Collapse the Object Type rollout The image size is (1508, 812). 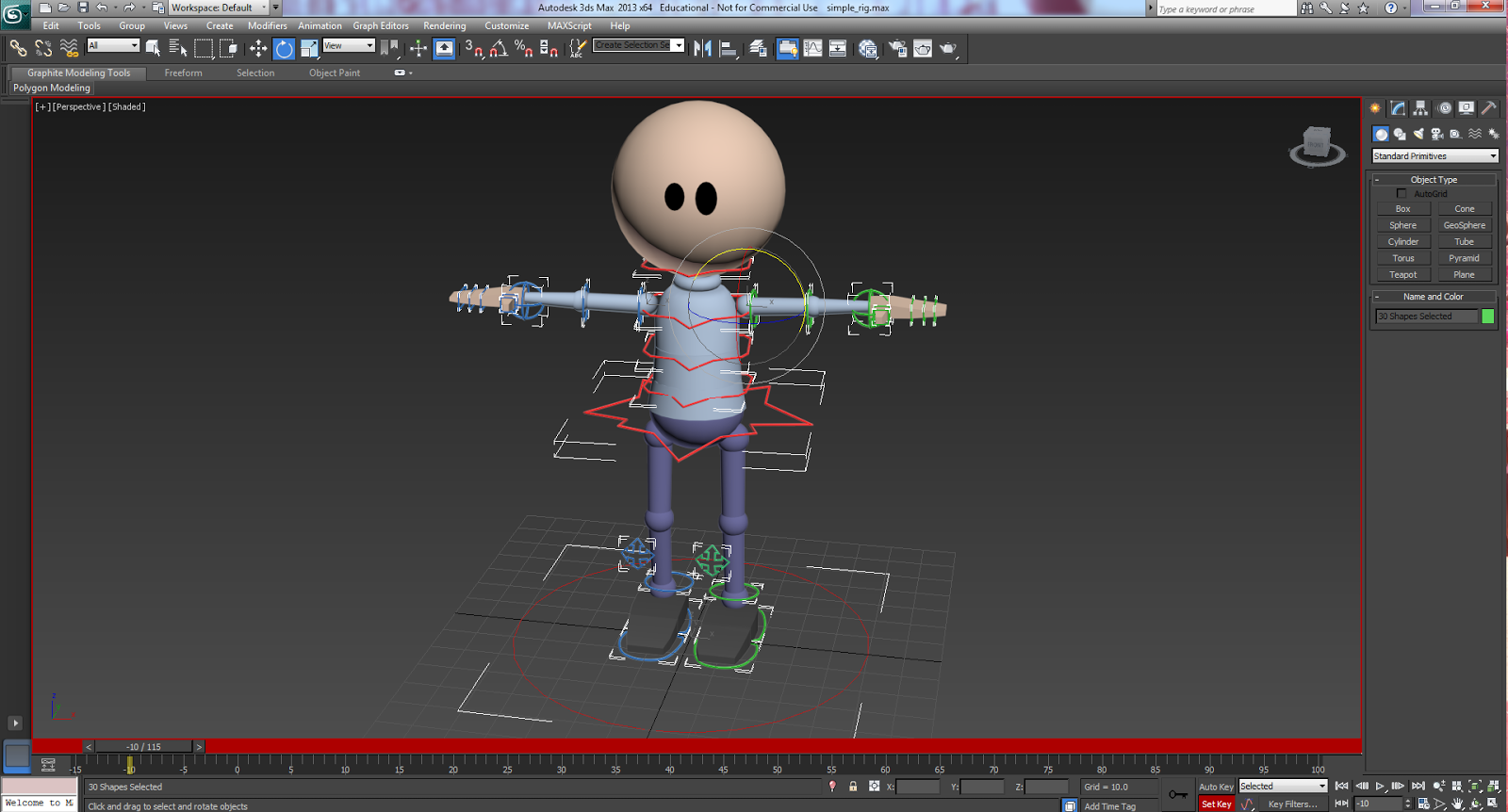click(x=1434, y=179)
